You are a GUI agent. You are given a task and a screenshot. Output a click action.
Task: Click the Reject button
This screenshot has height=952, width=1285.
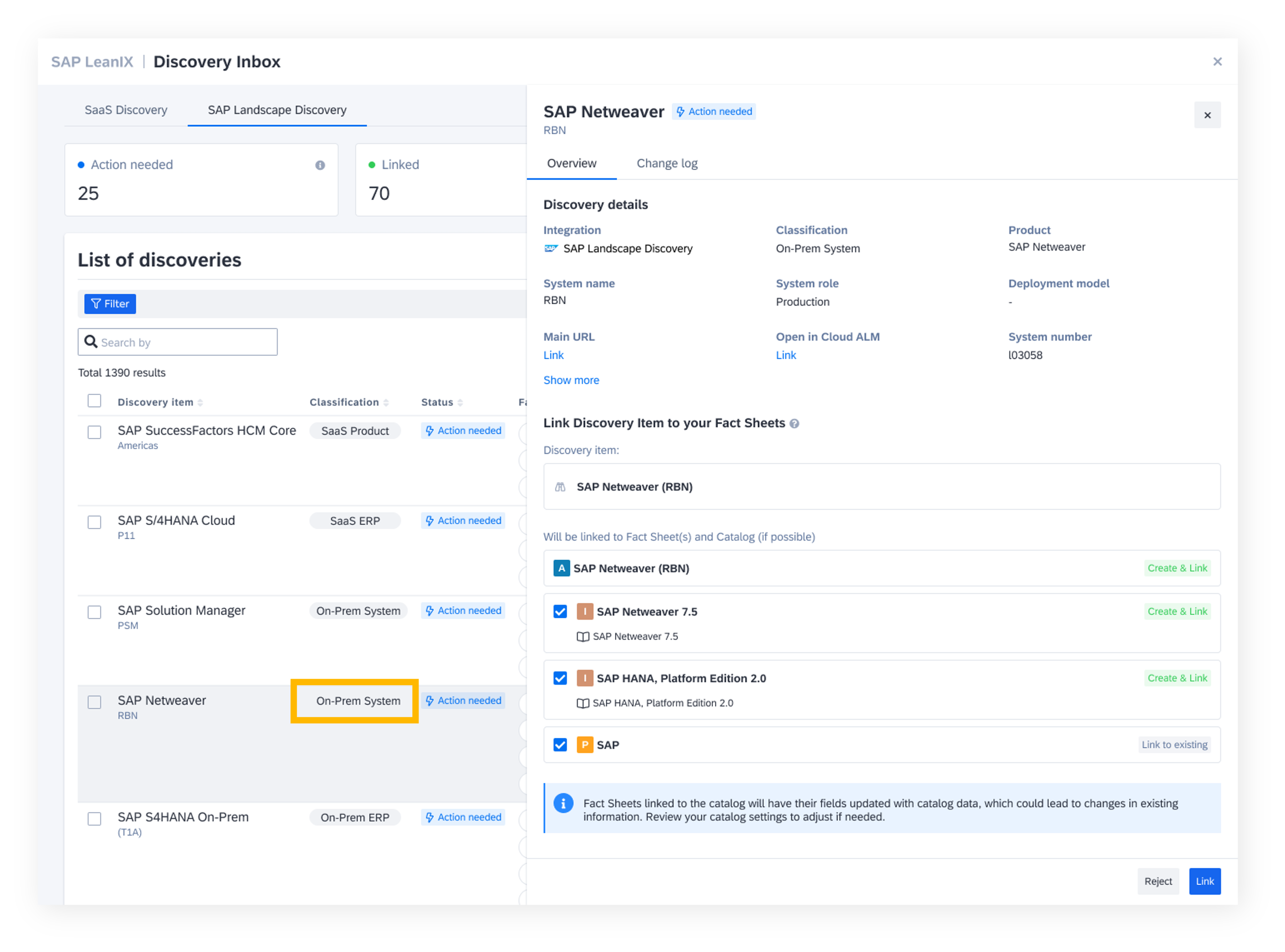pos(1158,882)
